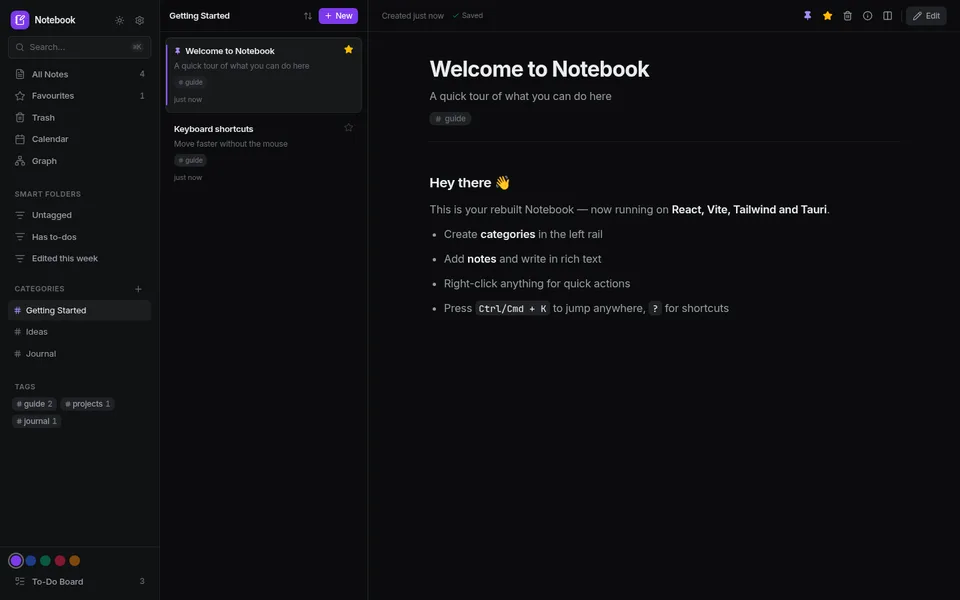Click the guide tag below the note title
This screenshot has width=960, height=600.
(x=450, y=119)
